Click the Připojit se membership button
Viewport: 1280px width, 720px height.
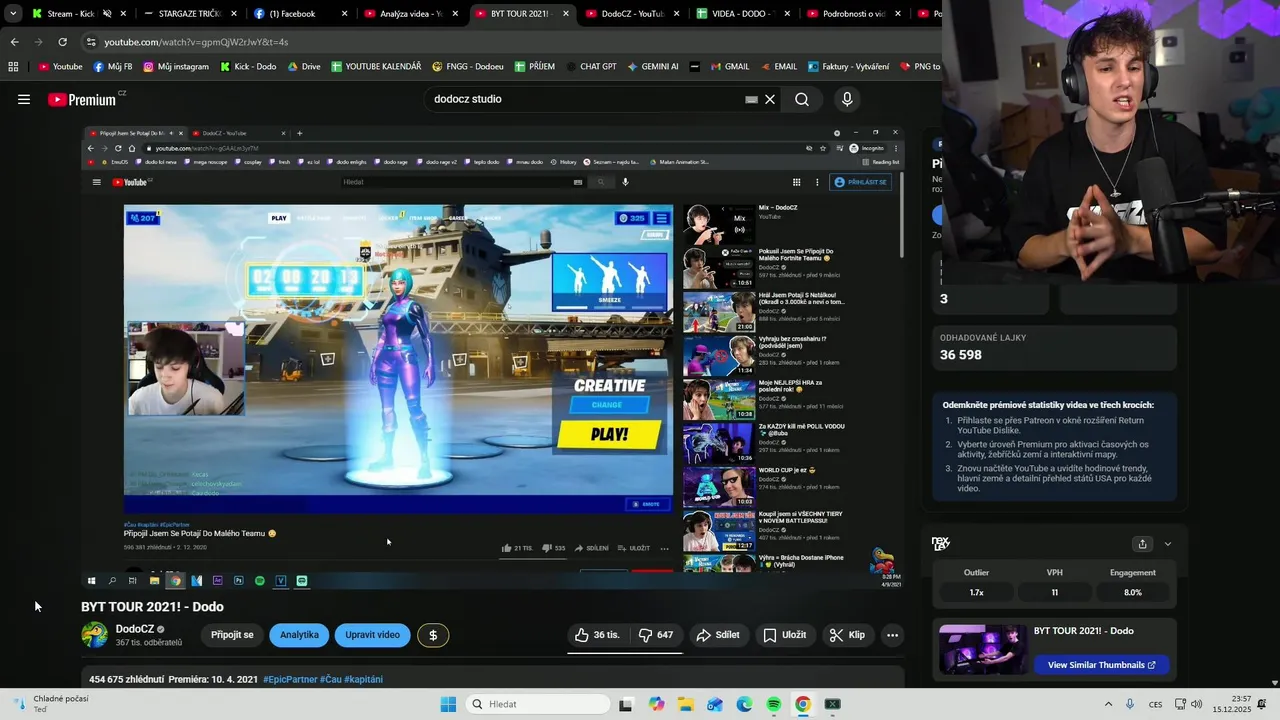click(x=232, y=635)
